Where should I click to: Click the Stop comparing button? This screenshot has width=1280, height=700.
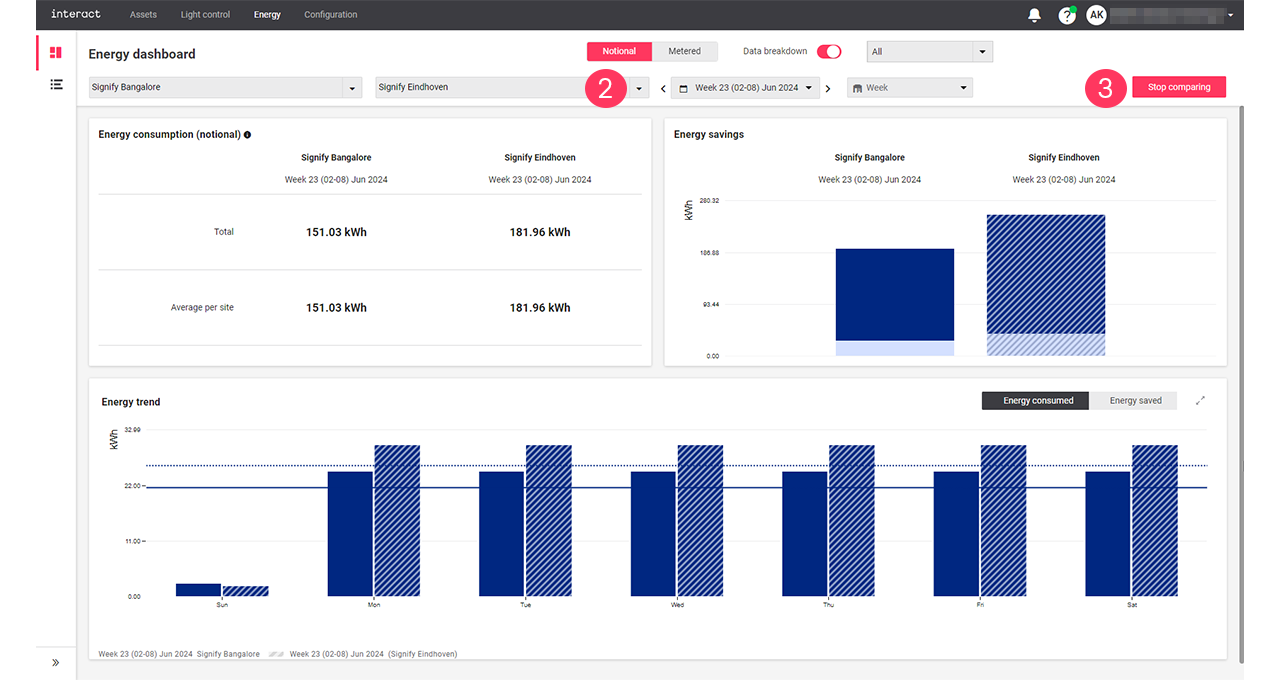click(1178, 87)
